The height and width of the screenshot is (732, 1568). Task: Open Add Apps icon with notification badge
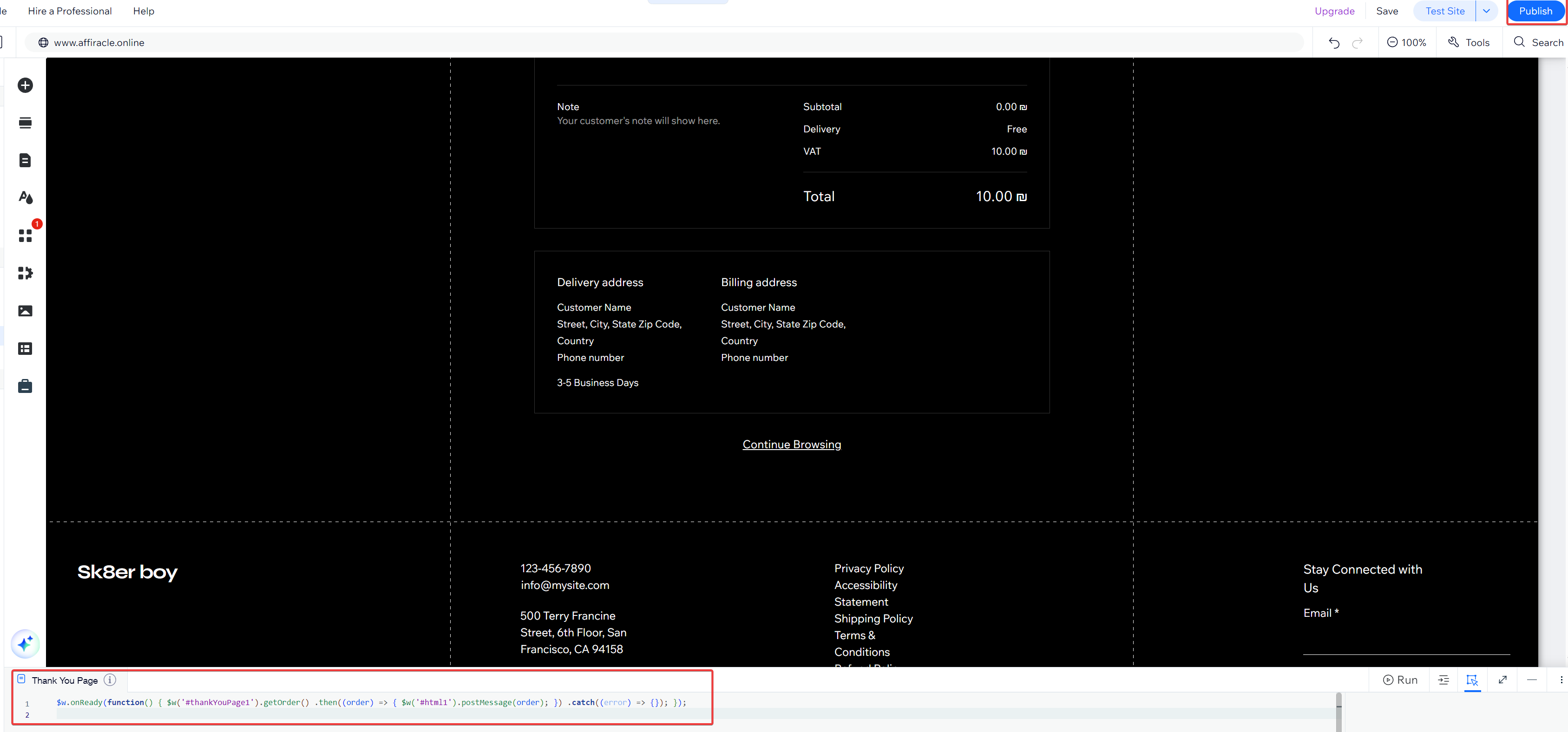[x=25, y=235]
